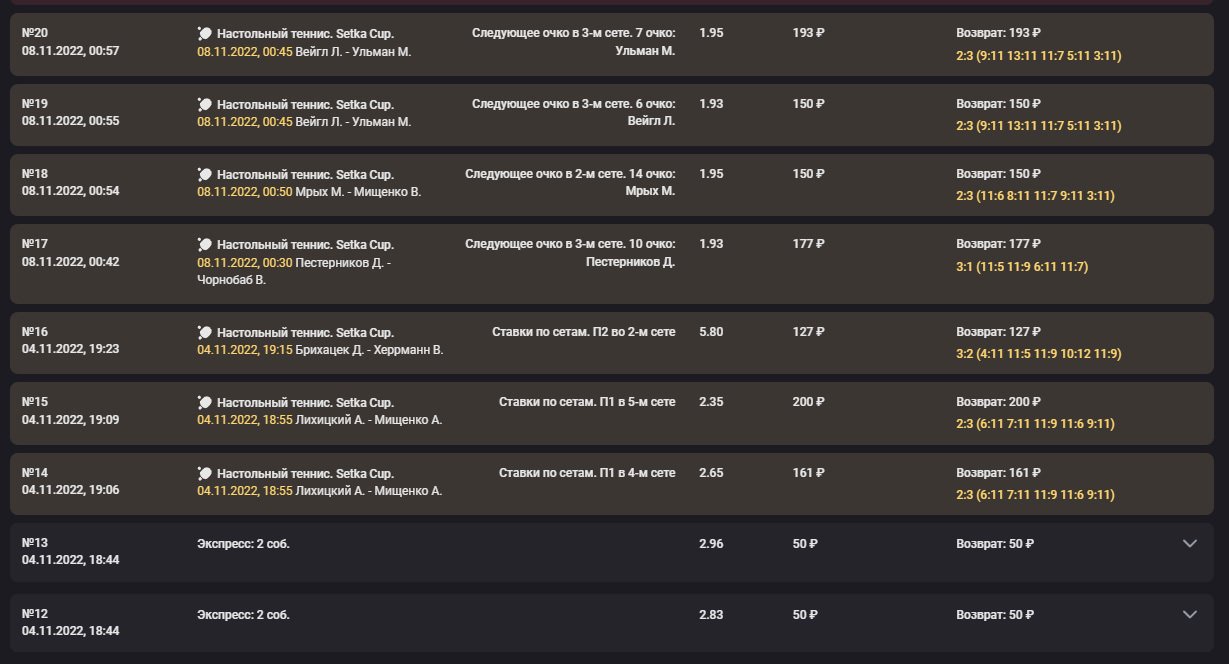Click table tennis icon in bet №19
This screenshot has width=1229, height=664.
point(205,104)
